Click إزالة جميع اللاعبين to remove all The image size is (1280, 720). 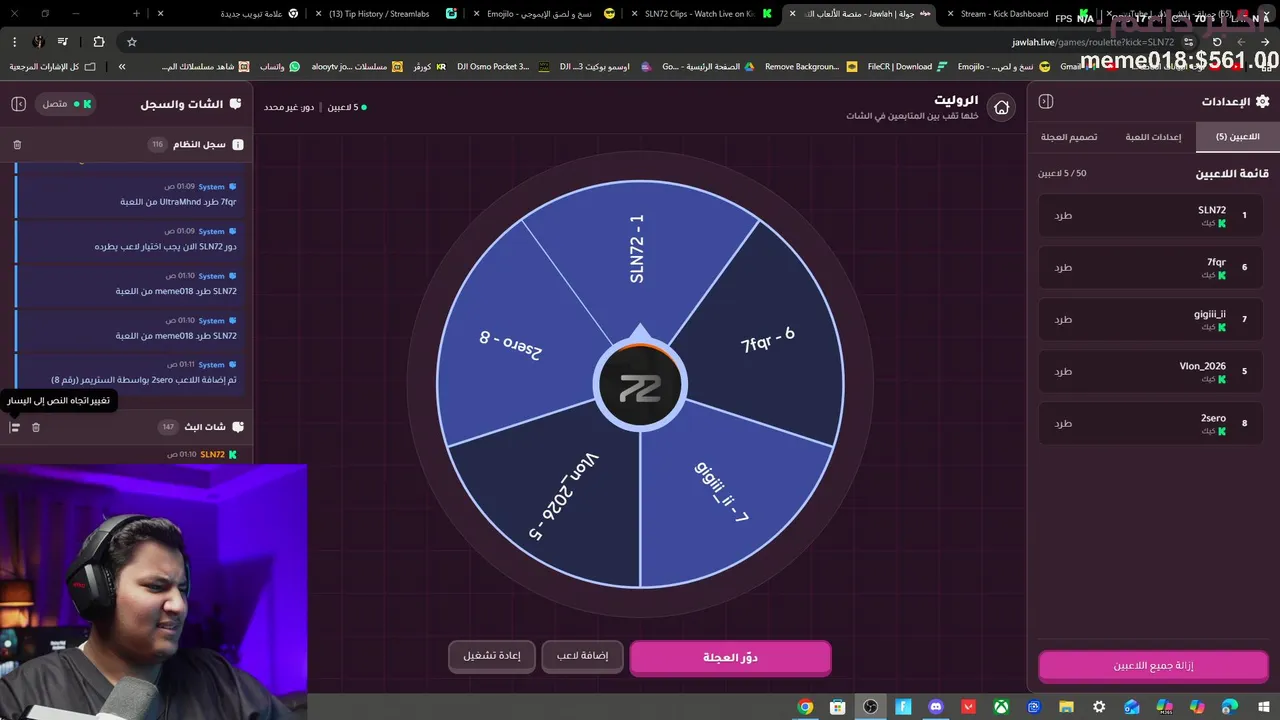click(x=1153, y=665)
